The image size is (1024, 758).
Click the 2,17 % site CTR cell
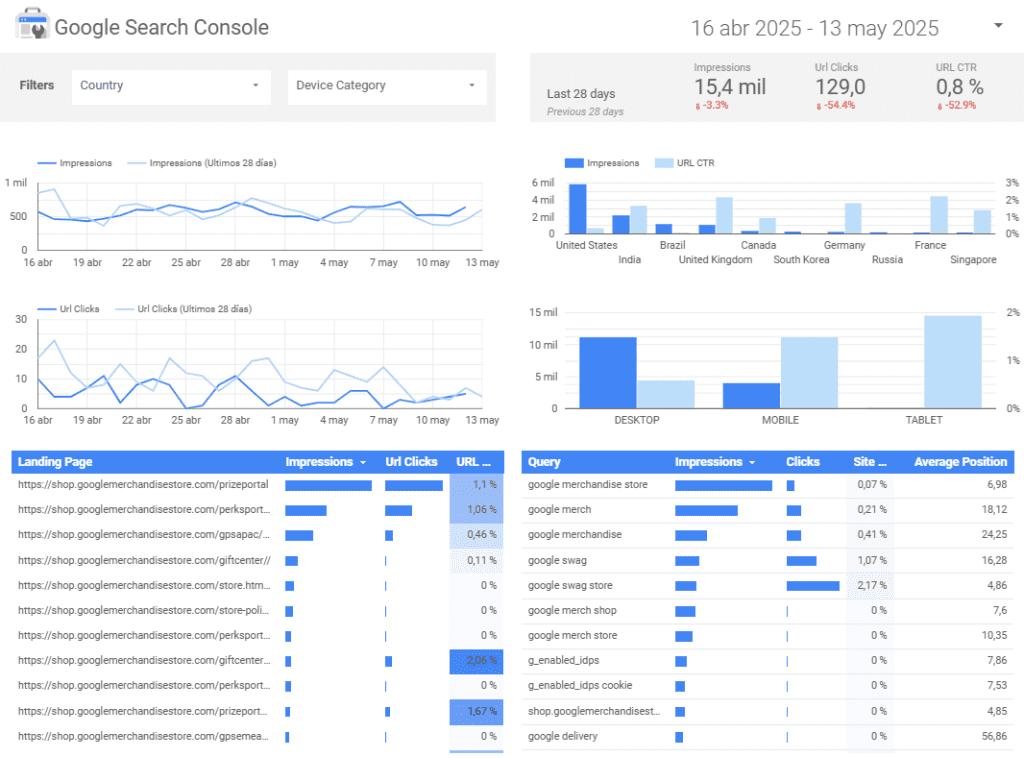point(871,586)
